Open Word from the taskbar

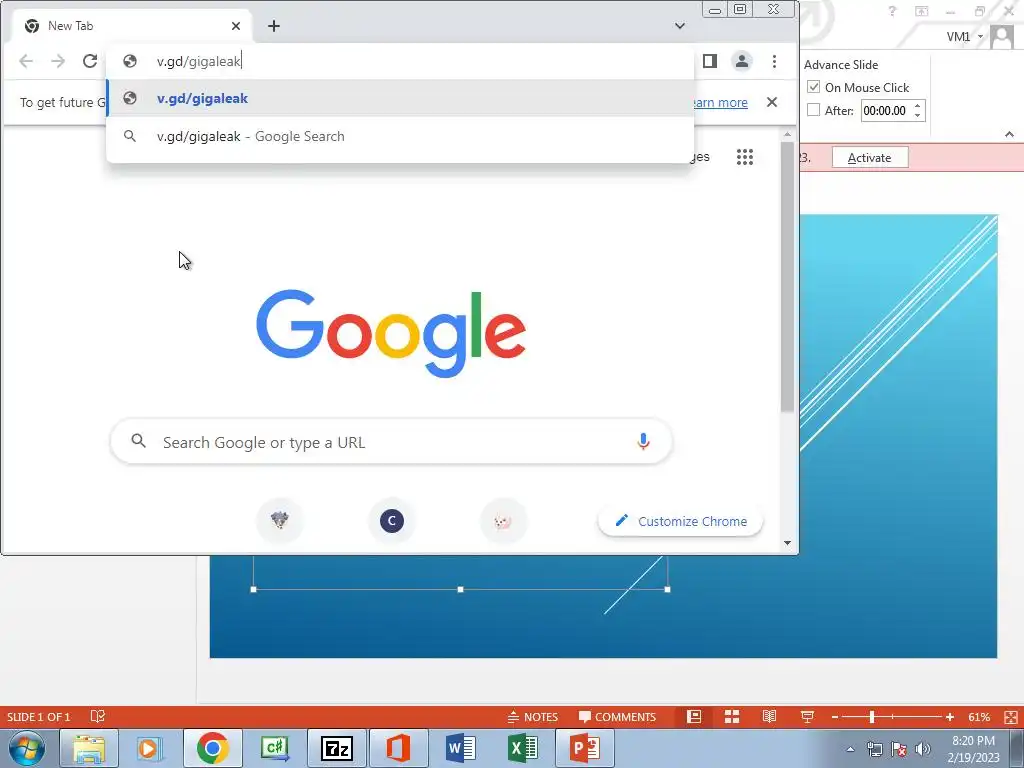(x=460, y=748)
